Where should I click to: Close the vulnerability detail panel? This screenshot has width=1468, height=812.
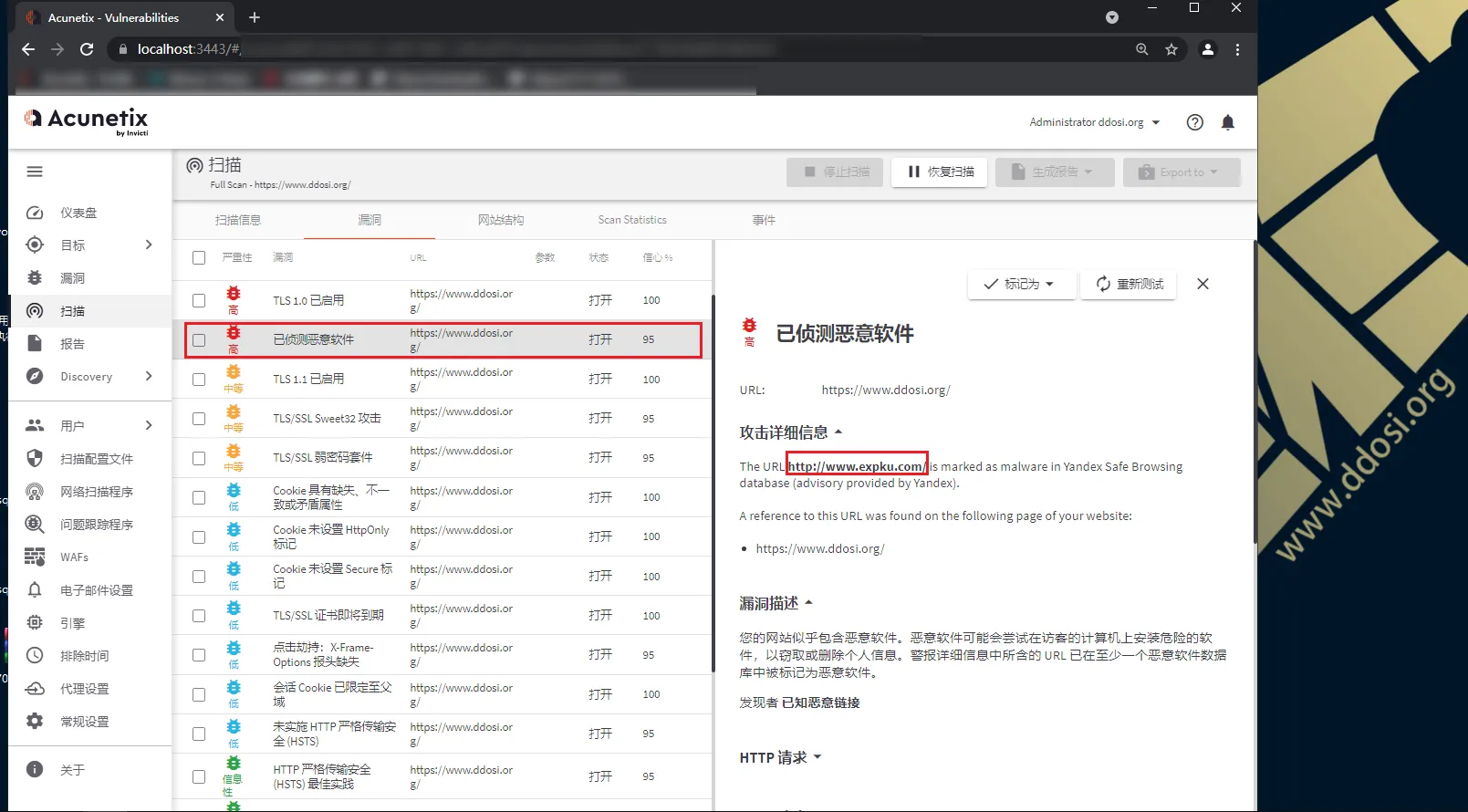coord(1203,284)
